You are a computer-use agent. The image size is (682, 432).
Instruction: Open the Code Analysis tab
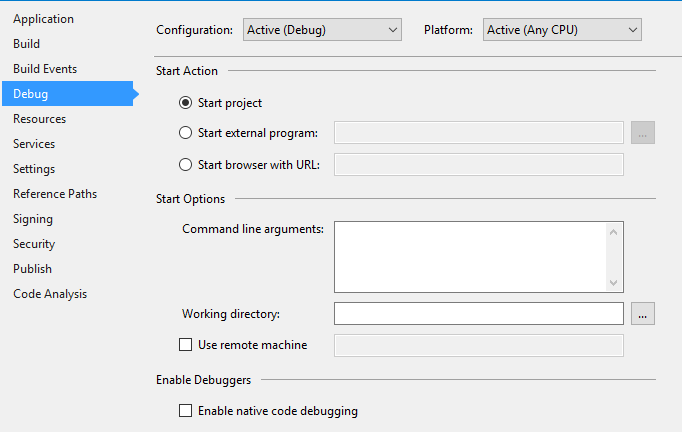(x=50, y=294)
